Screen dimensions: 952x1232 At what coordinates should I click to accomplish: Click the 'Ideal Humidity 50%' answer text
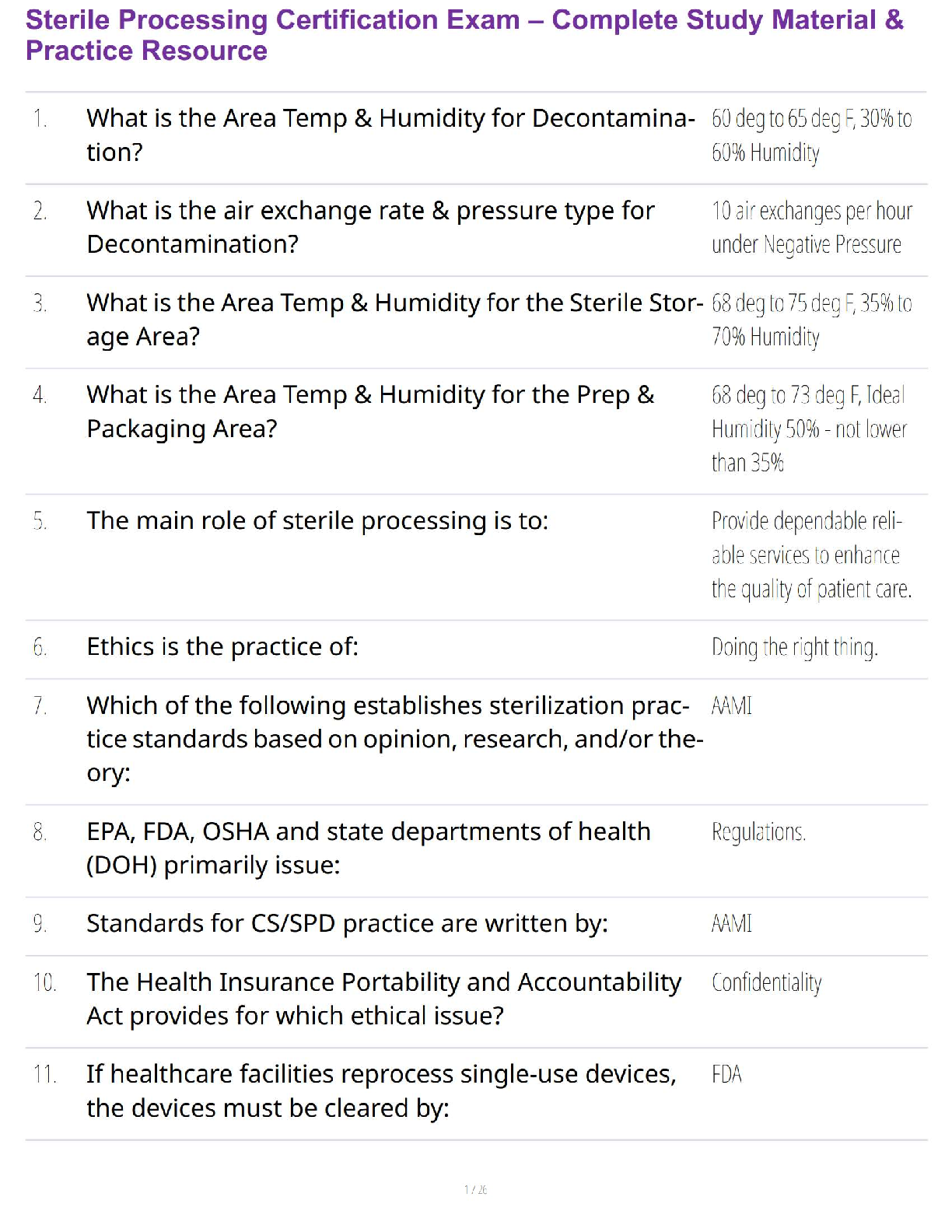click(x=809, y=429)
